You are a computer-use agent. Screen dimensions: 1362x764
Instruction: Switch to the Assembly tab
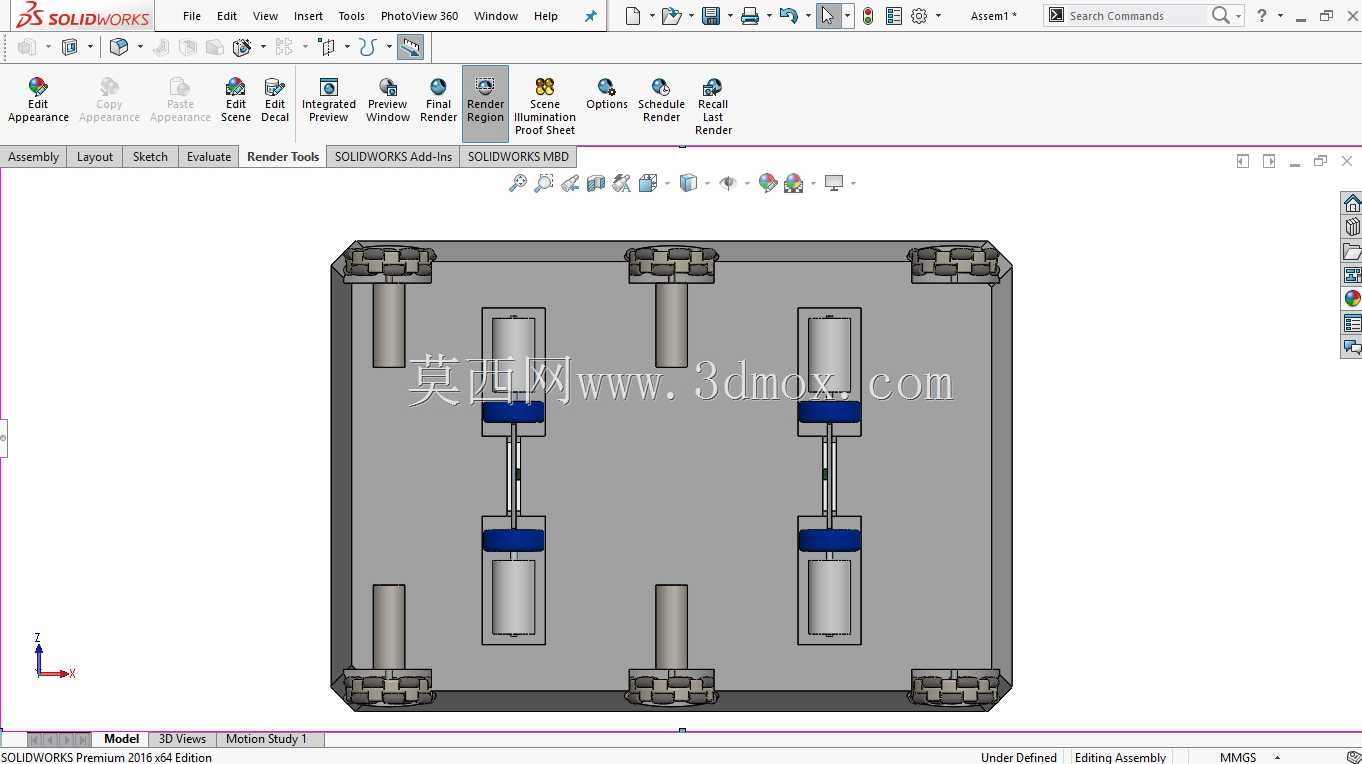coord(33,157)
